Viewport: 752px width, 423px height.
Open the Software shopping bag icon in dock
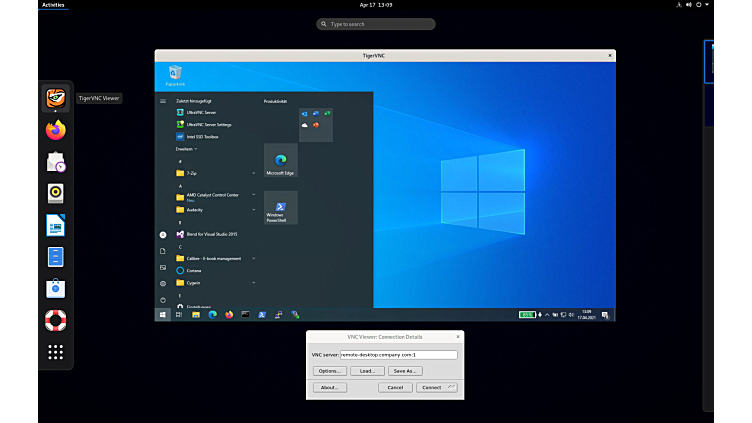click(x=56, y=288)
